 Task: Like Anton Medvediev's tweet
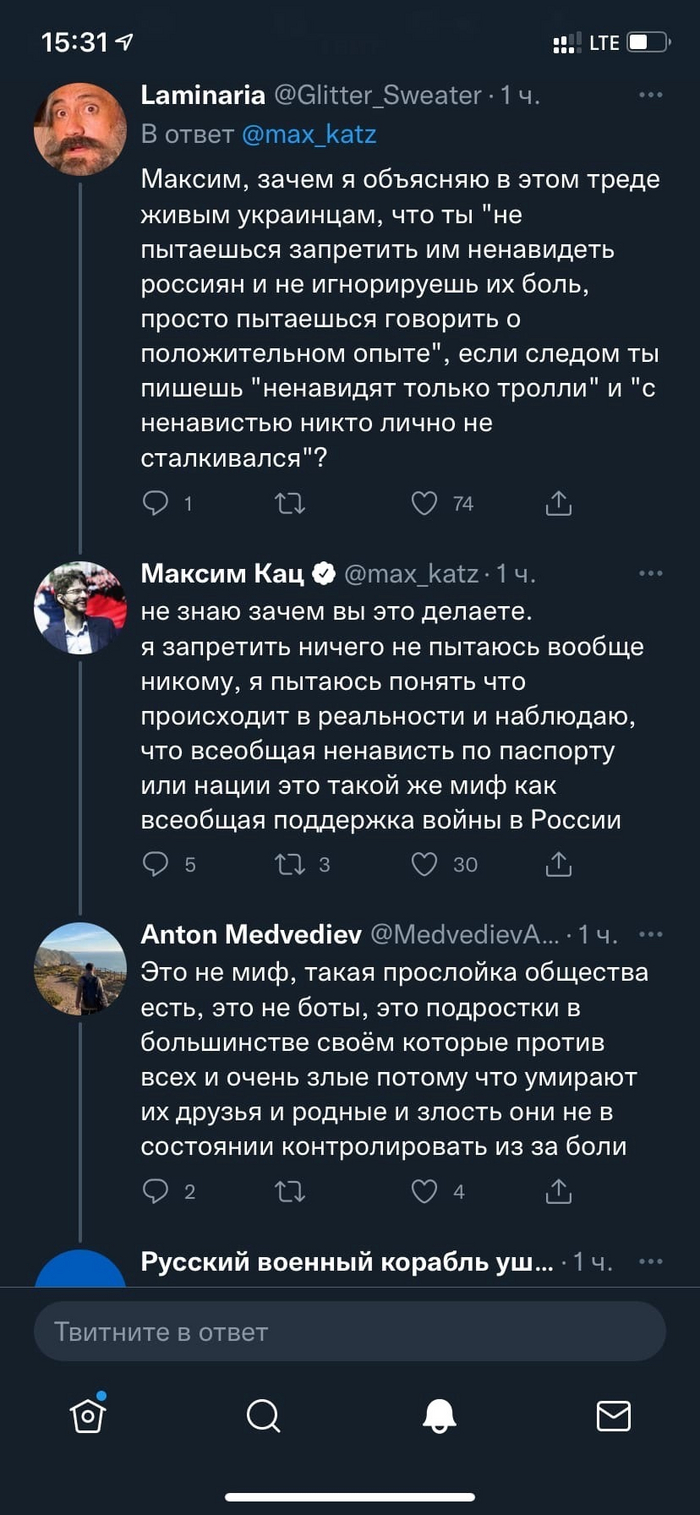pyautogui.click(x=425, y=1191)
